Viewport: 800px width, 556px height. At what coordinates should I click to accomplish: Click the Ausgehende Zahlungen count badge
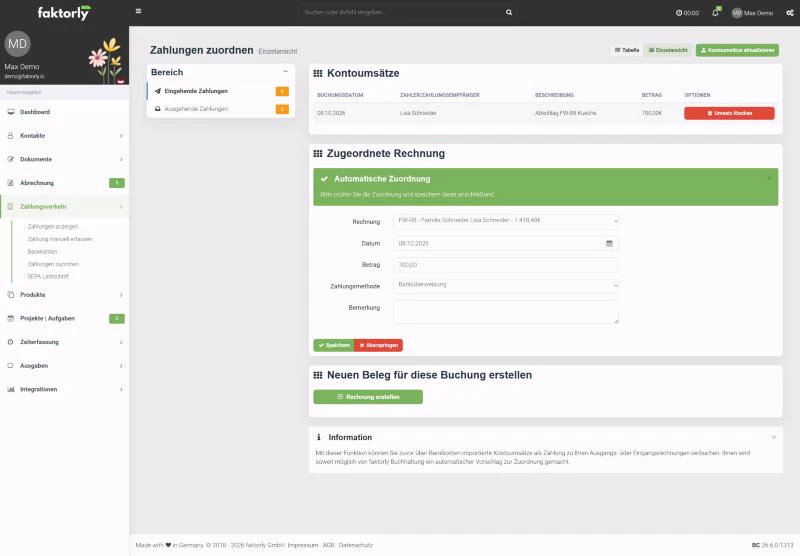pos(282,109)
